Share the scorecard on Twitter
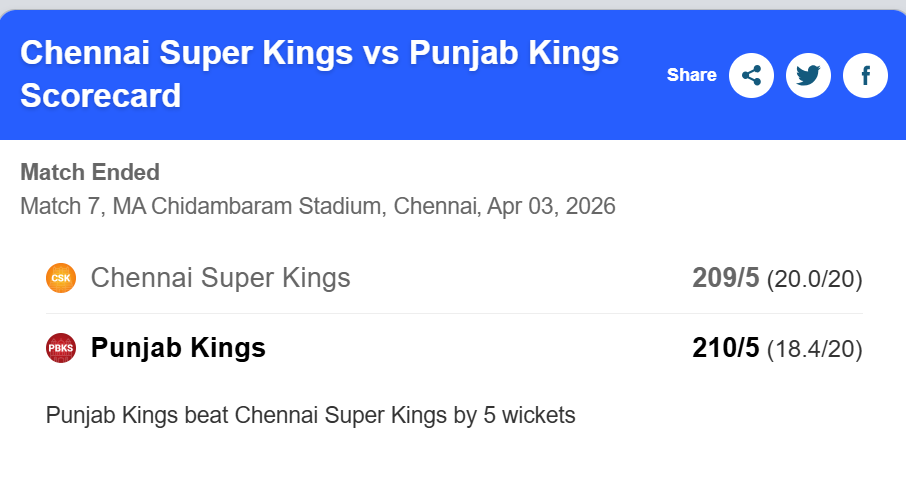 coord(808,75)
